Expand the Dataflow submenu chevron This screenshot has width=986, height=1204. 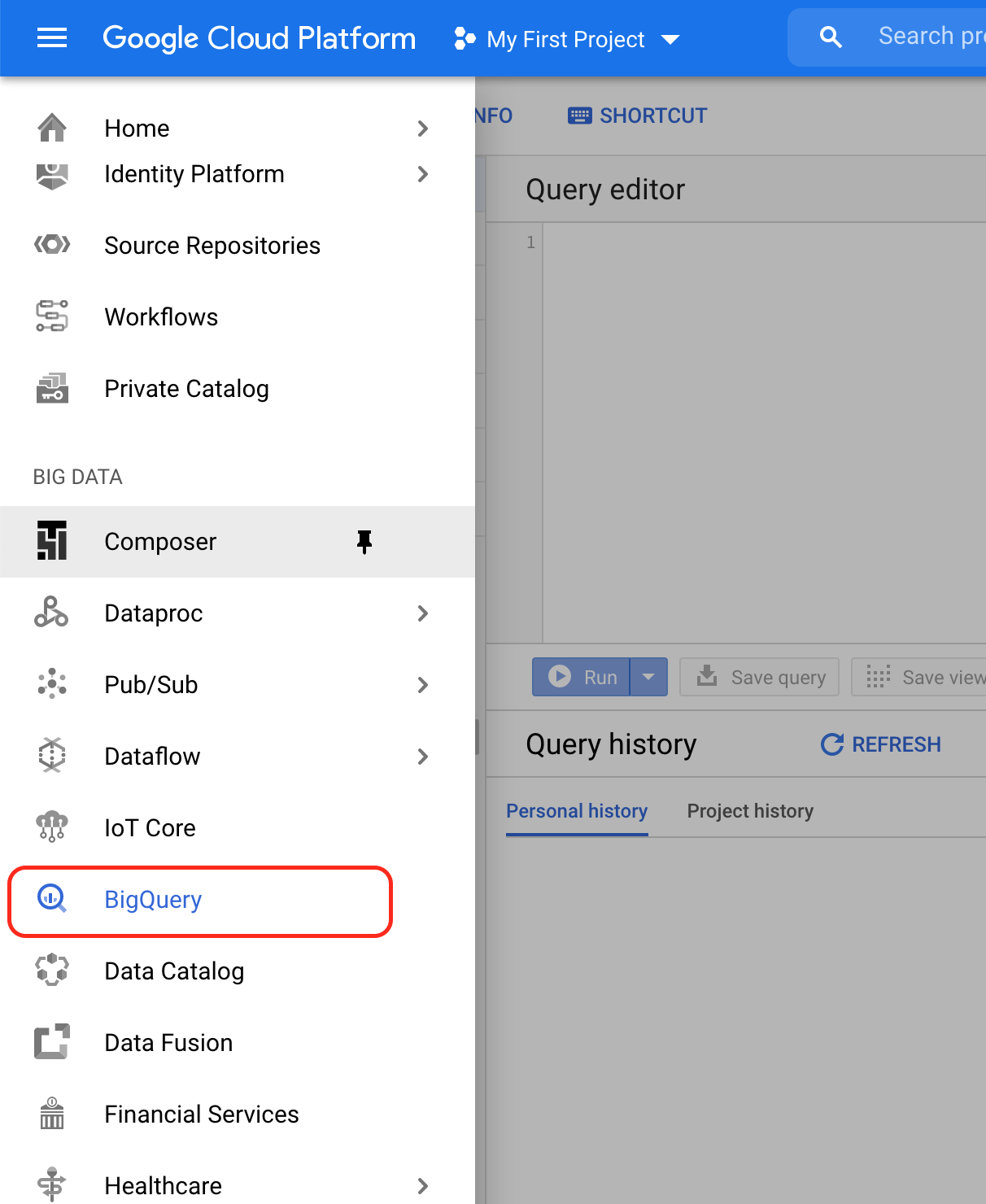(x=422, y=757)
